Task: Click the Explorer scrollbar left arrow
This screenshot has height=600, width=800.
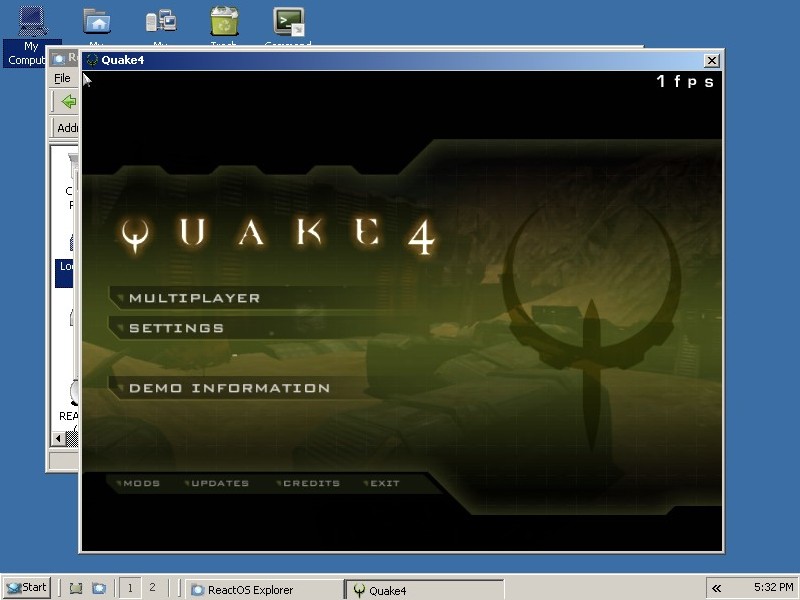Action: point(58,438)
